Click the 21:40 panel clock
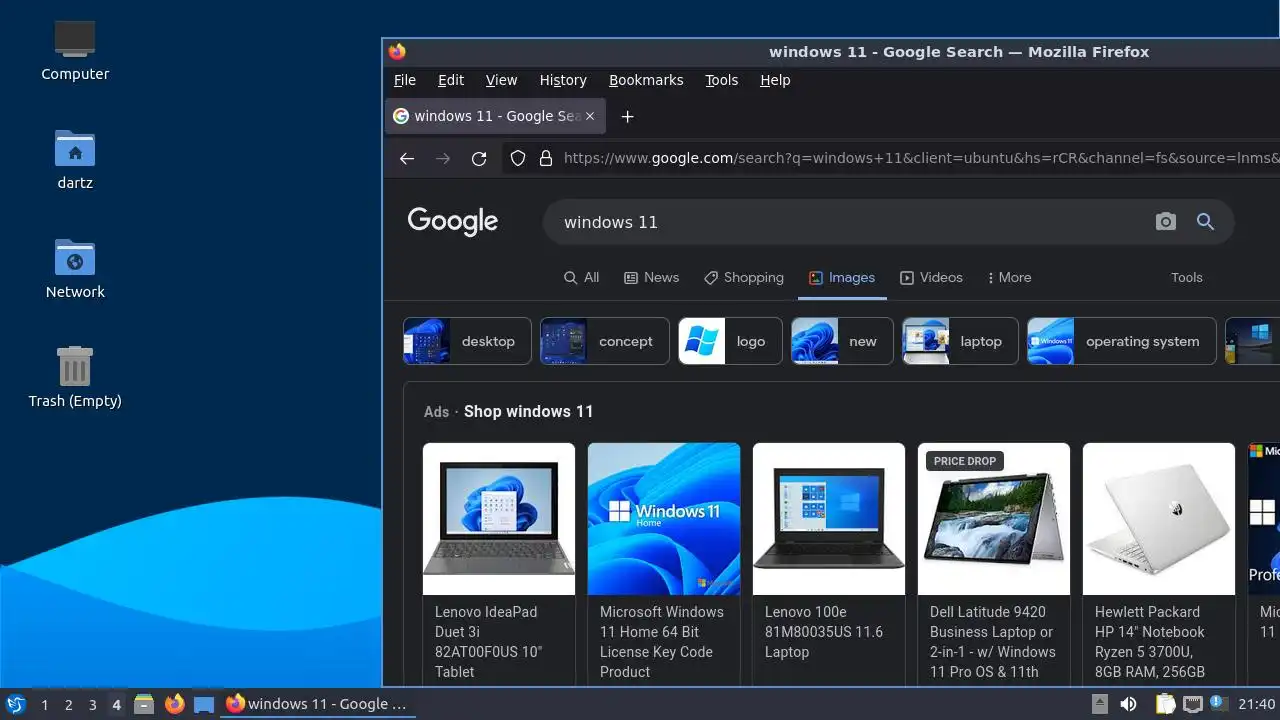This screenshot has width=1280, height=720. tap(1256, 704)
